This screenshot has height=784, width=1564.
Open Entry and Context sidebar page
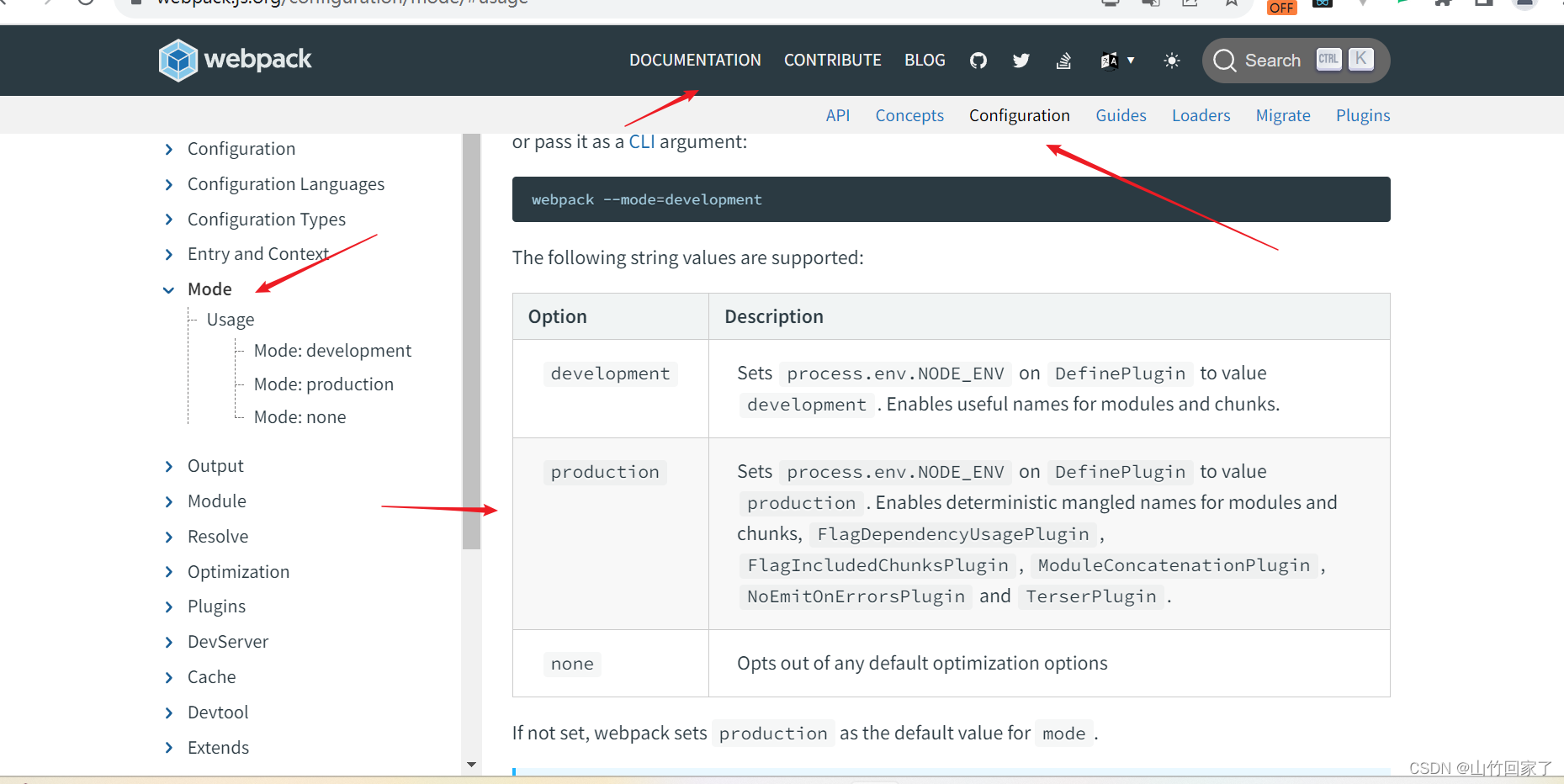coord(258,254)
